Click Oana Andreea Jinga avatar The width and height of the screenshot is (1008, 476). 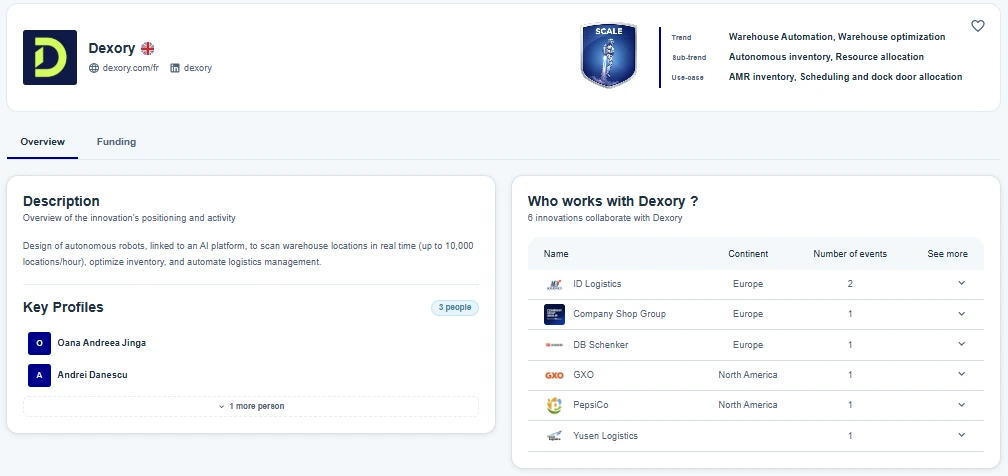pyautogui.click(x=39, y=343)
